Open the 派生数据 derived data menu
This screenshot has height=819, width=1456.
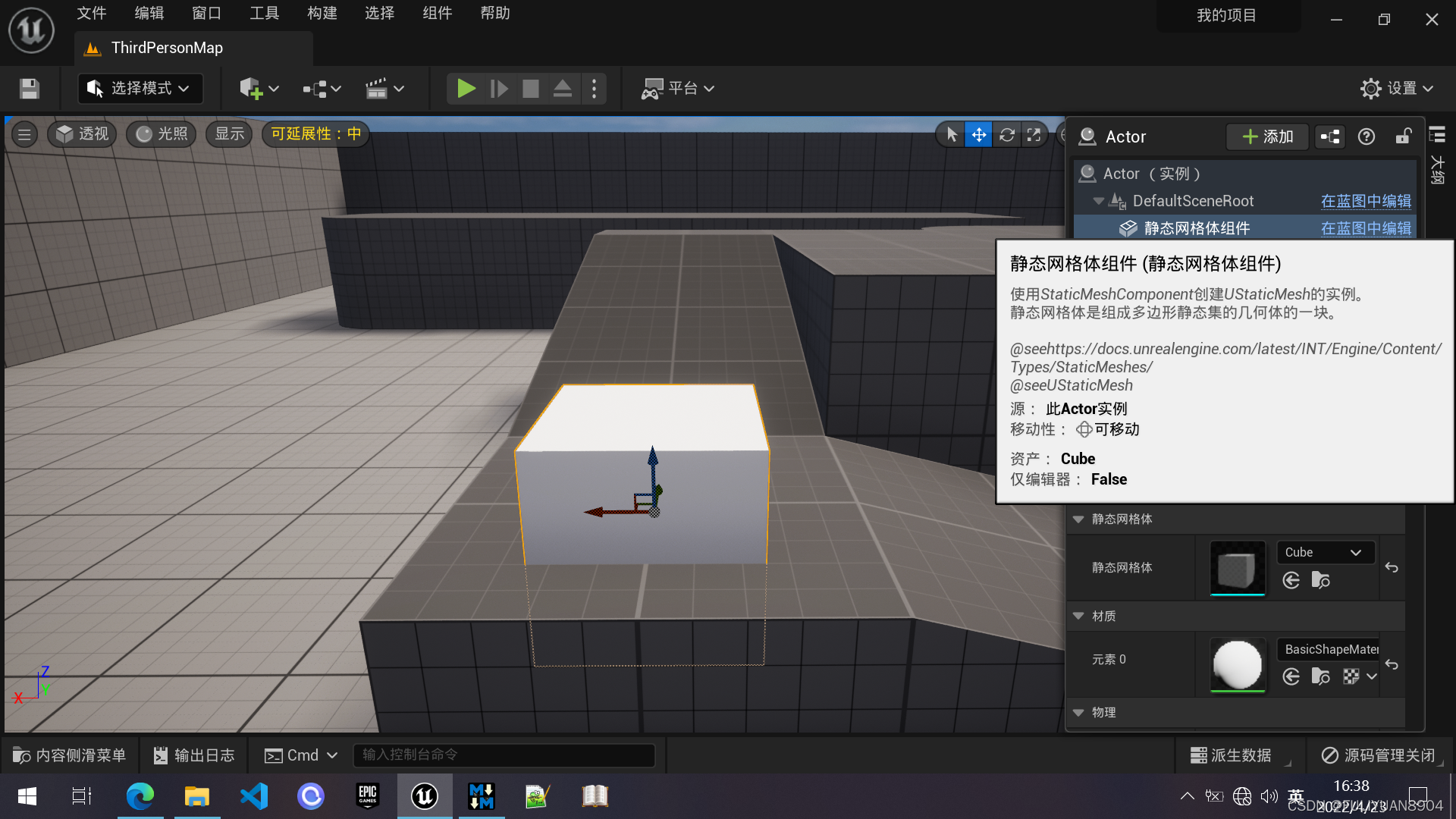(x=1232, y=755)
